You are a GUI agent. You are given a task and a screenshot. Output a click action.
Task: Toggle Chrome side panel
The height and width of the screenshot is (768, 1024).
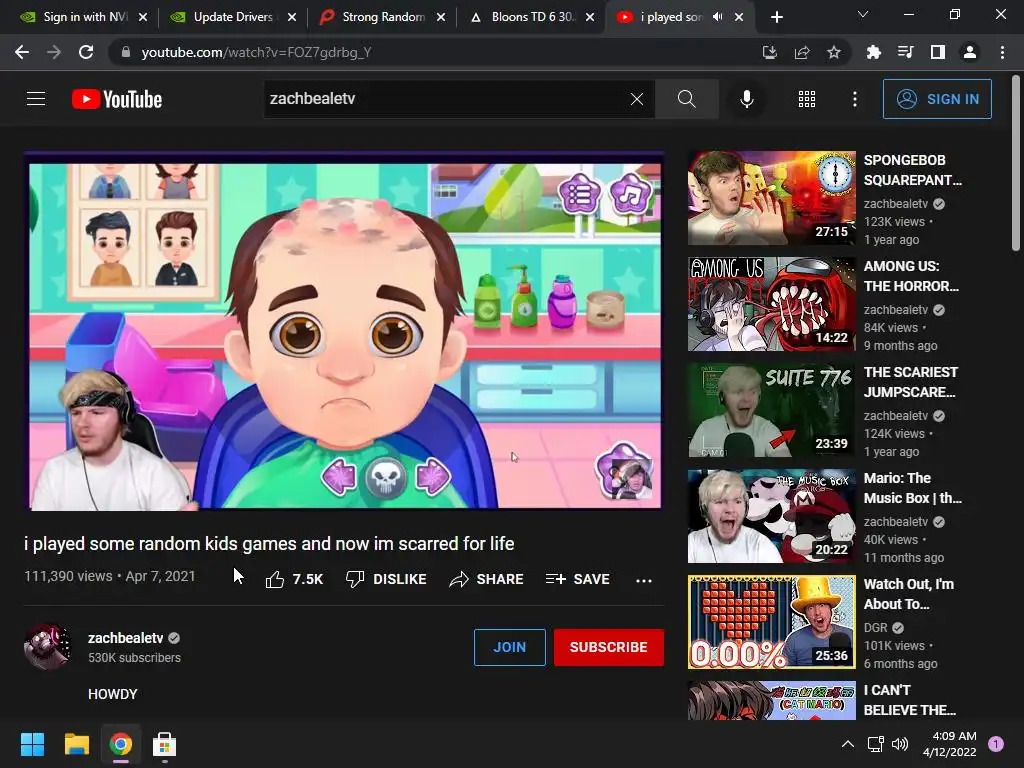[937, 52]
